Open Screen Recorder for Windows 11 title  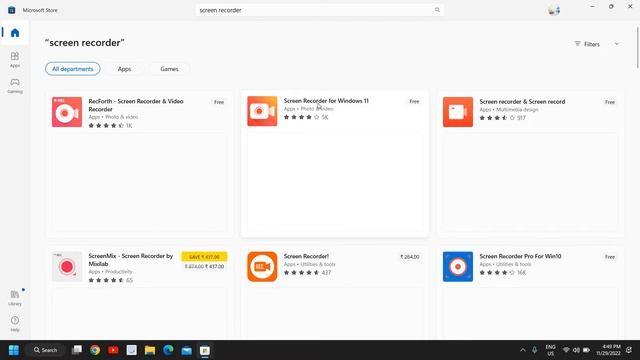pos(326,101)
